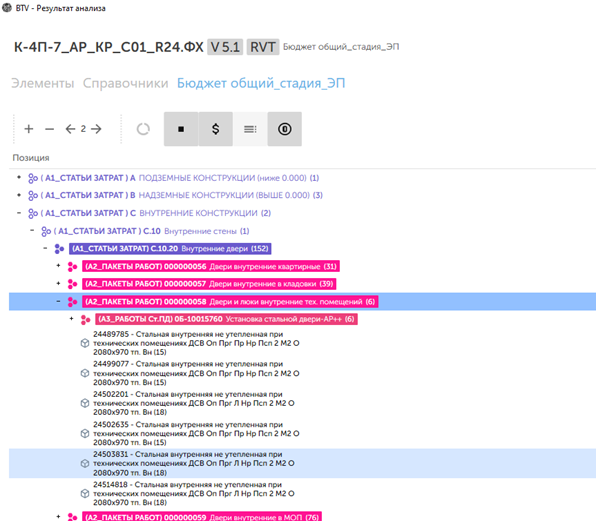Click group icon of ПОДЗЕМНЫЕ КОНСТРУКЦИИ row
Viewport: 596px width, 521px height.
tap(33, 178)
